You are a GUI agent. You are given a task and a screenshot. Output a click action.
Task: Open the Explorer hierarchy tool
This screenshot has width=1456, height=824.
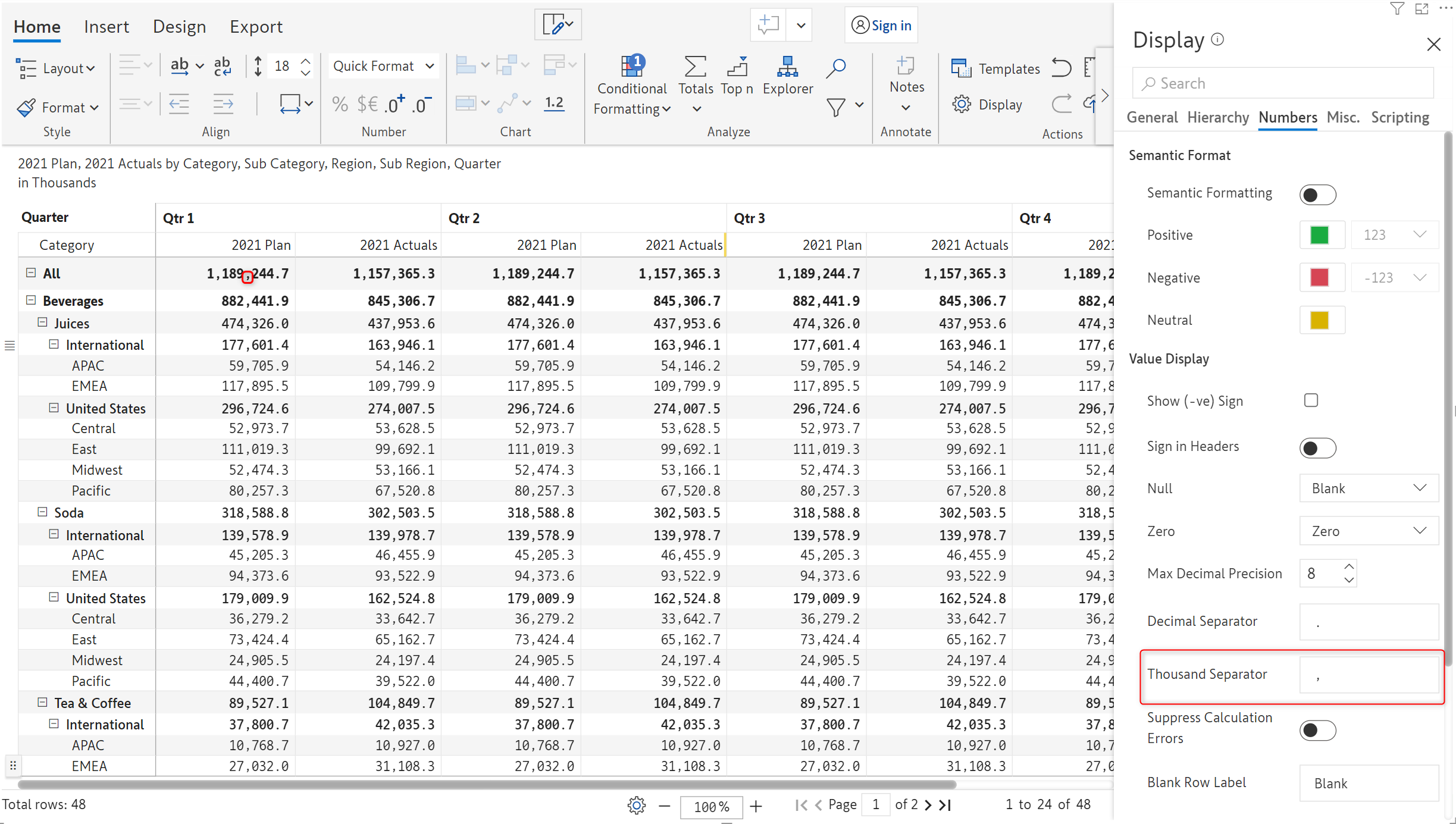[787, 66]
